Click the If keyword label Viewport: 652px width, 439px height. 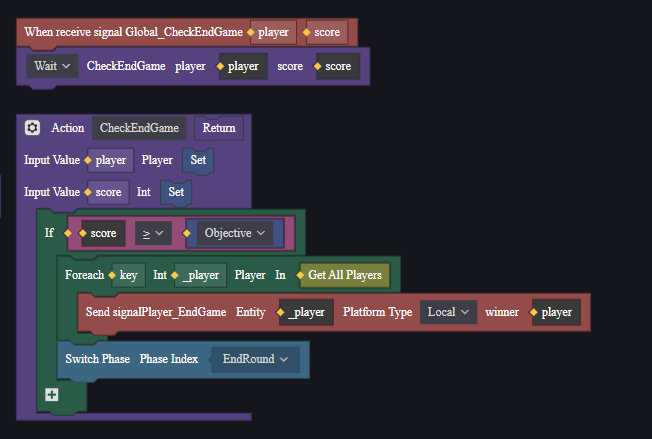tap(49, 233)
